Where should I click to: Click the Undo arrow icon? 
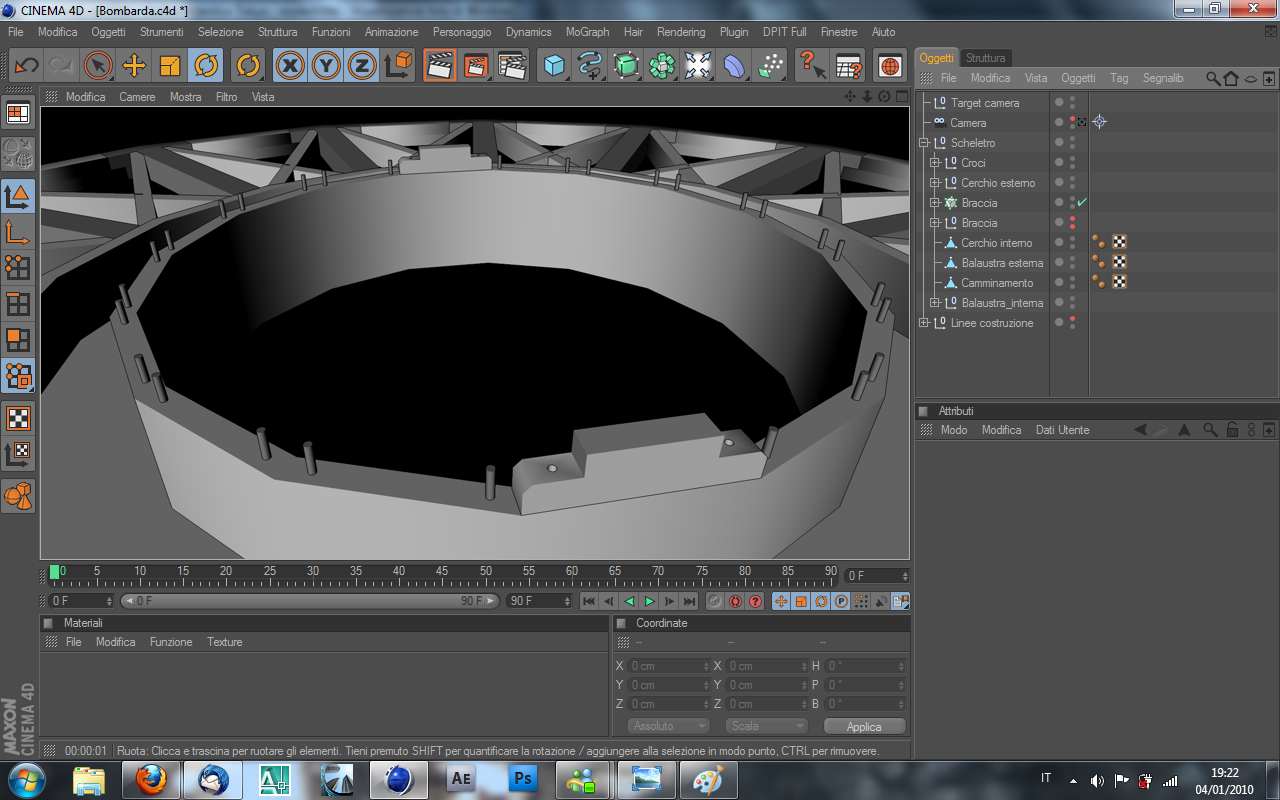click(27, 66)
